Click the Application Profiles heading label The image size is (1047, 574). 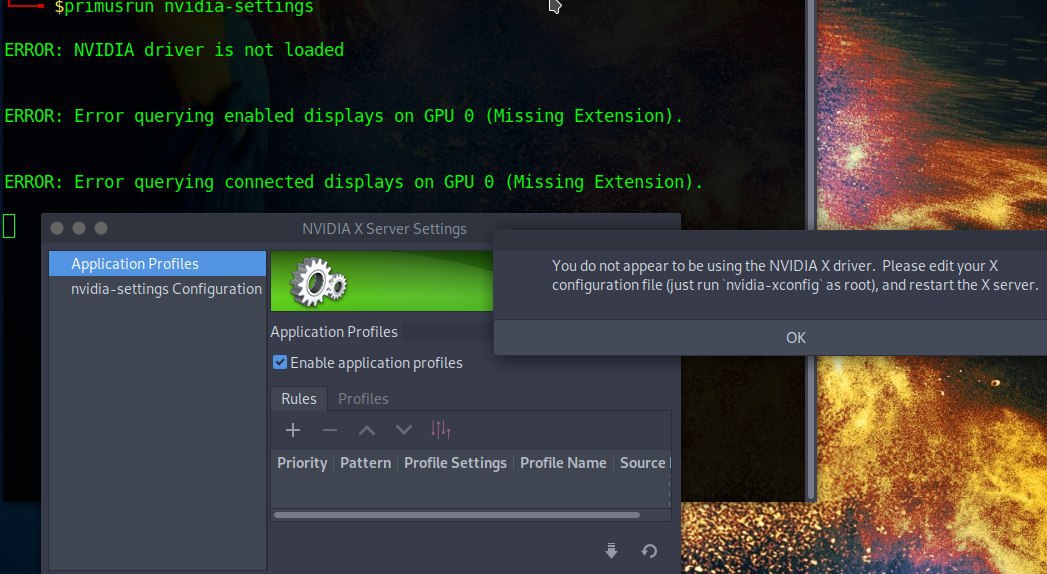[x=334, y=332]
